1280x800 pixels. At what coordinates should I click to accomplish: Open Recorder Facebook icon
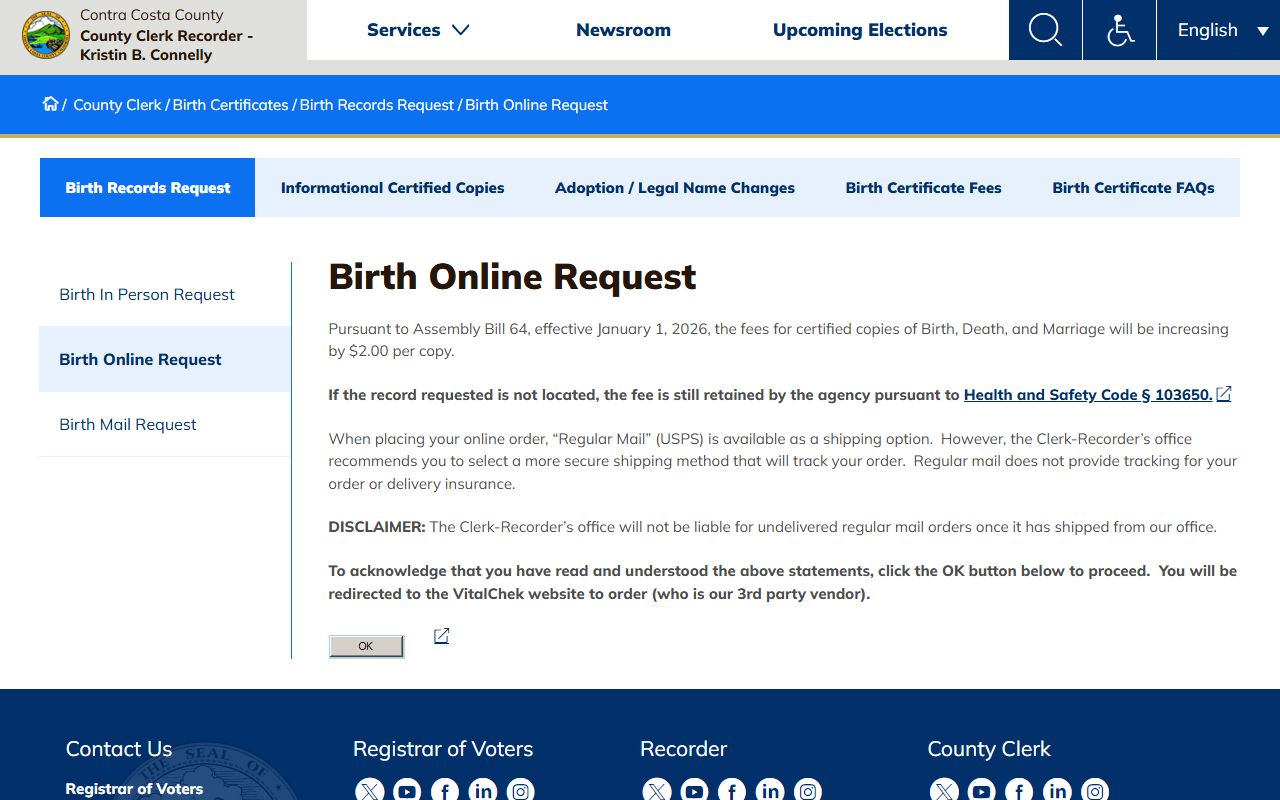[732, 791]
